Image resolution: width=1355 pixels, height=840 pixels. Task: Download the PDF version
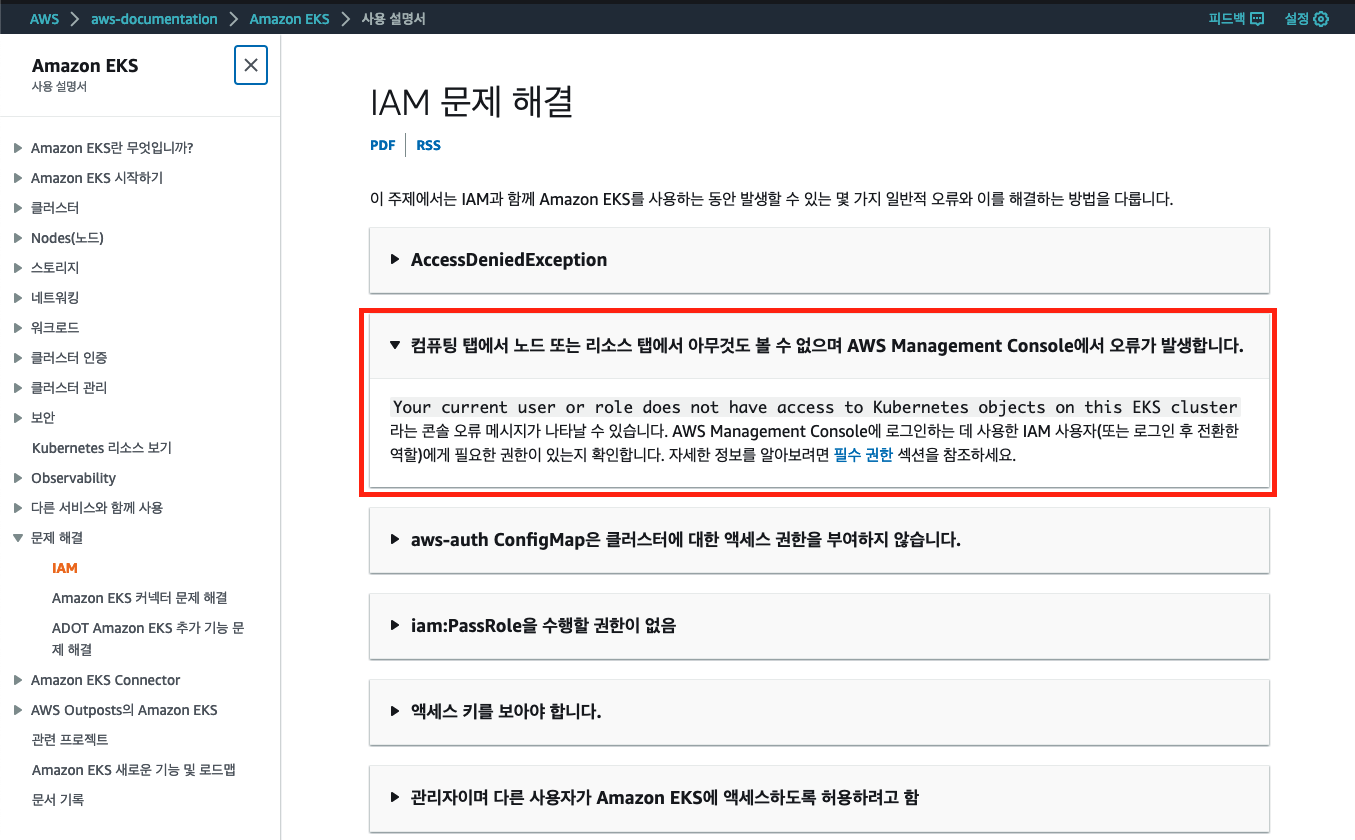click(382, 145)
